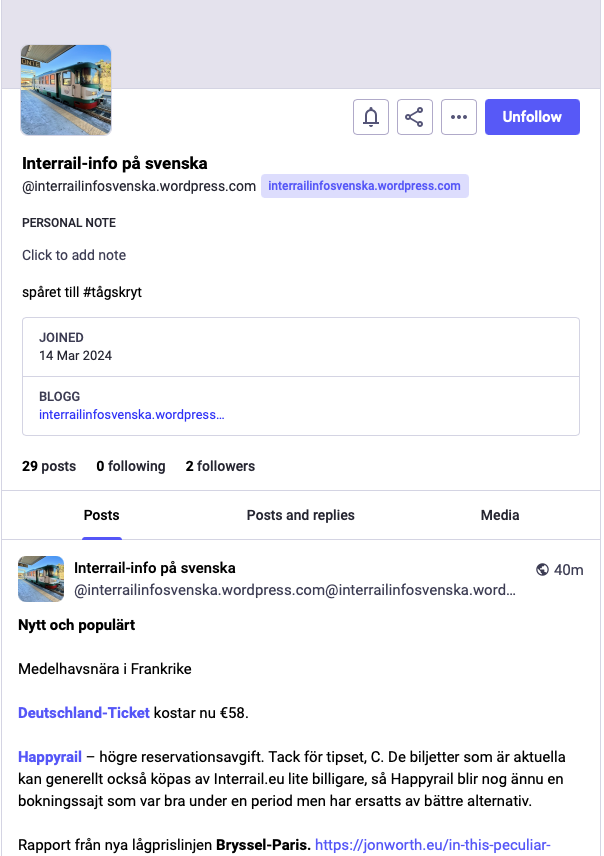Switch to the Media tab
Image resolution: width=604 pixels, height=856 pixels.
coord(500,515)
